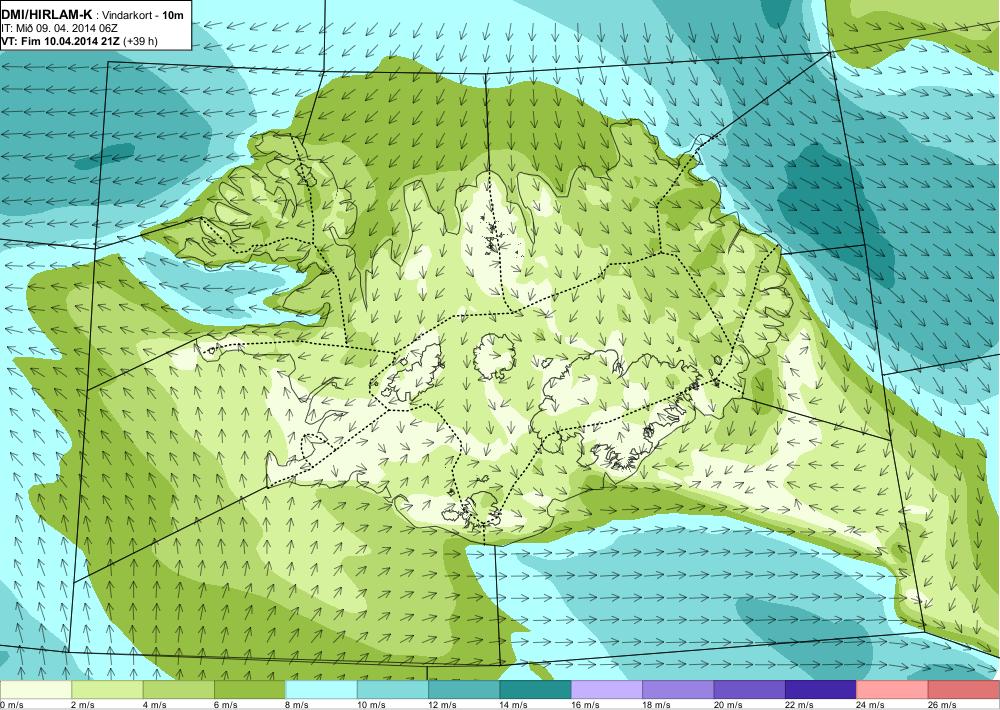This screenshot has width=1000, height=710.
Task: Click the 14 m/s legend label
Action: (513, 704)
